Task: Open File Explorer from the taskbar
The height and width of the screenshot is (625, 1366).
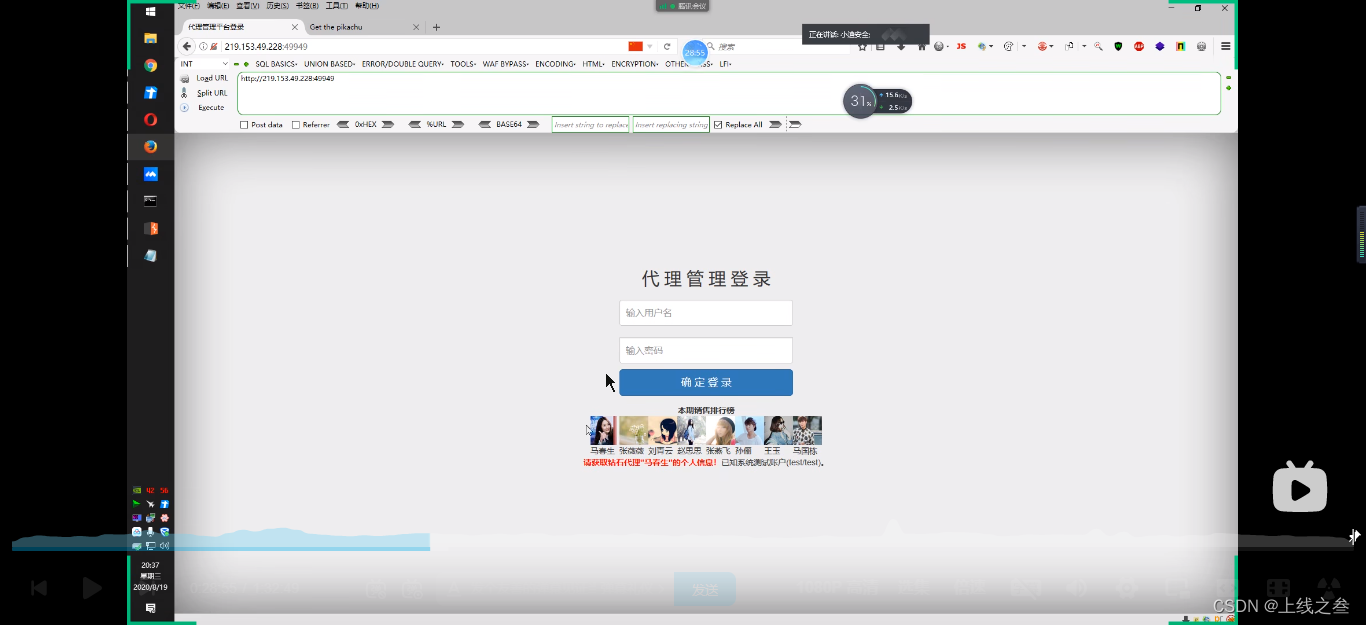Action: coord(150,38)
